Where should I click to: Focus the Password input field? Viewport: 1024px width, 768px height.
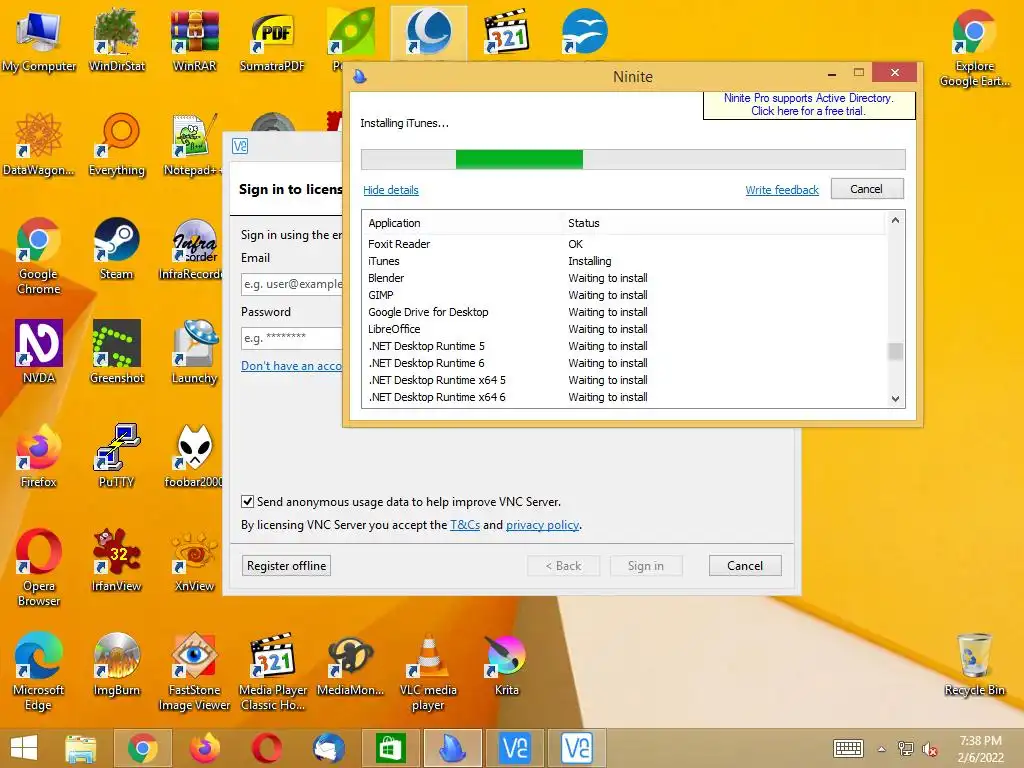pyautogui.click(x=292, y=338)
